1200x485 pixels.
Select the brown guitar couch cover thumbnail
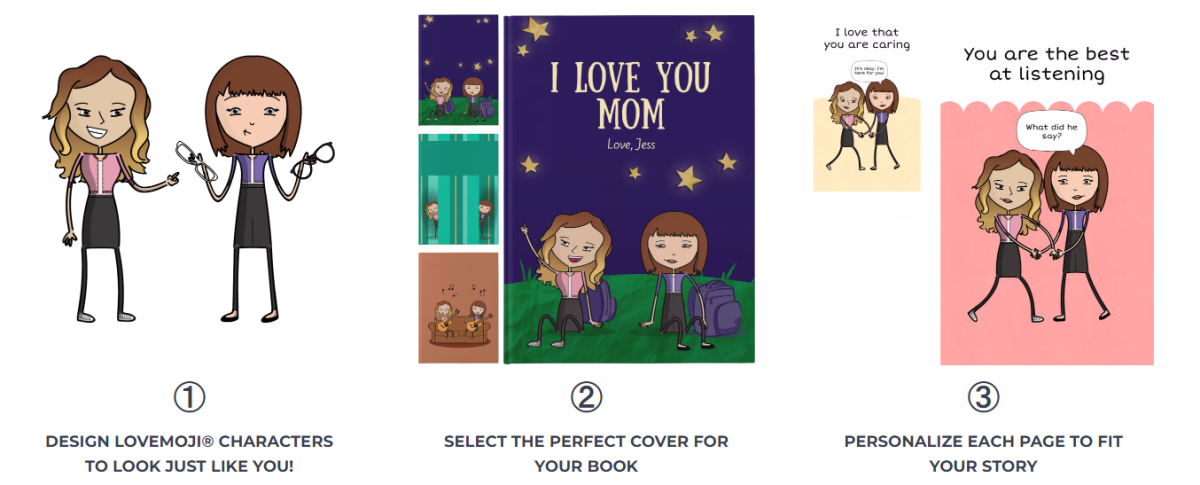(458, 308)
